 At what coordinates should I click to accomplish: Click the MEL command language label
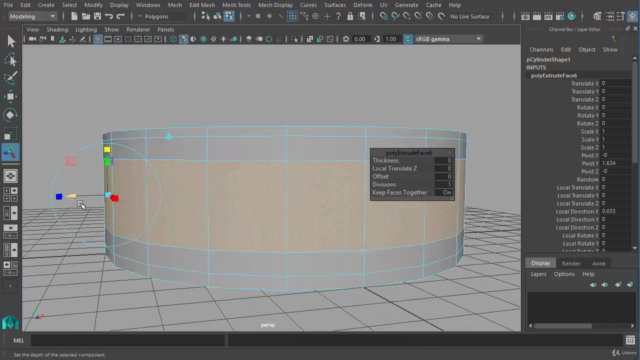click(18, 340)
